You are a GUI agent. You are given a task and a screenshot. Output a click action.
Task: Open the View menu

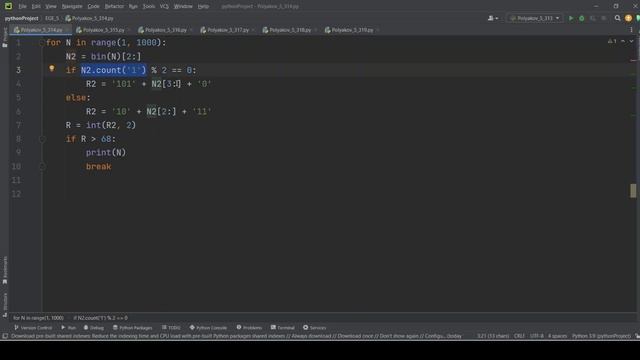pyautogui.click(x=51, y=6)
